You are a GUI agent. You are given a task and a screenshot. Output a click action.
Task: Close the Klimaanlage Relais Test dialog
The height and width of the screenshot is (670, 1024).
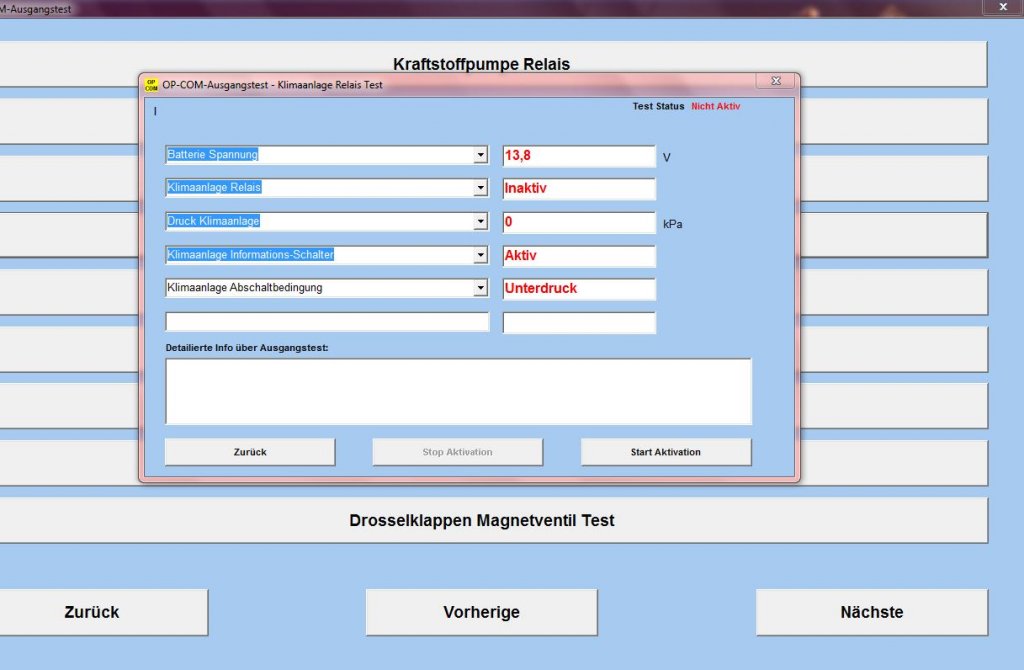(x=776, y=80)
